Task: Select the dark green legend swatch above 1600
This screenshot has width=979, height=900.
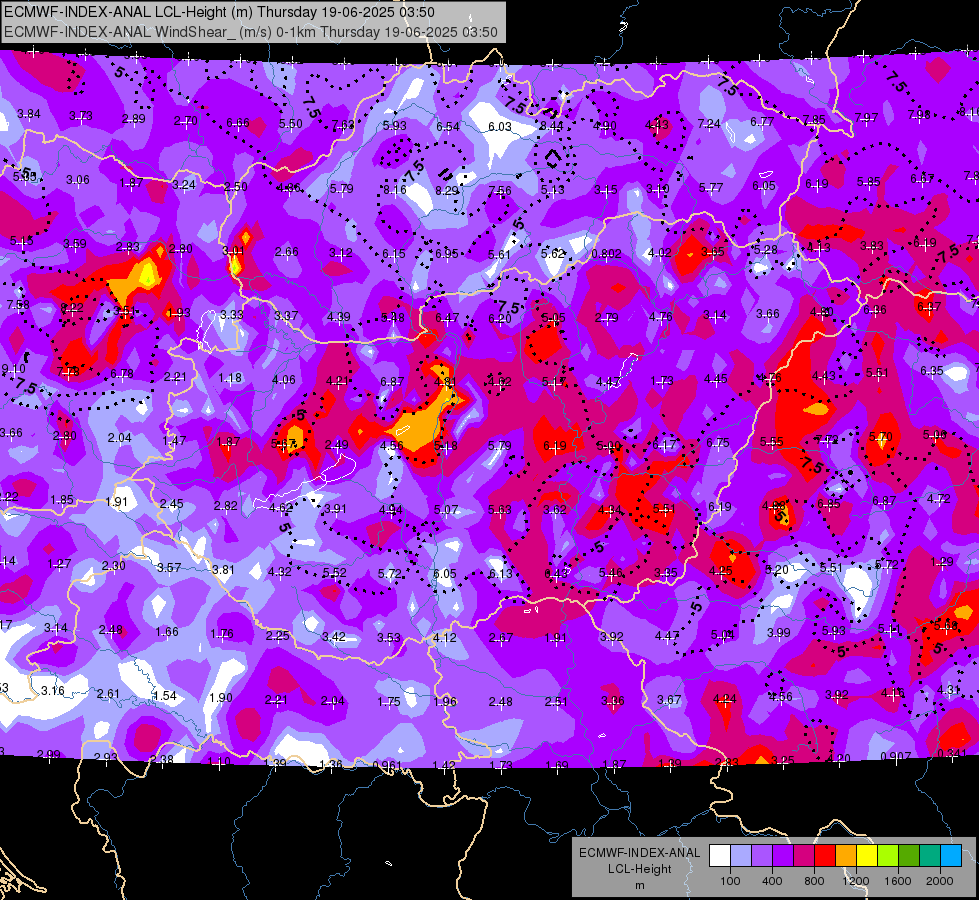Action: pyautogui.click(x=909, y=856)
